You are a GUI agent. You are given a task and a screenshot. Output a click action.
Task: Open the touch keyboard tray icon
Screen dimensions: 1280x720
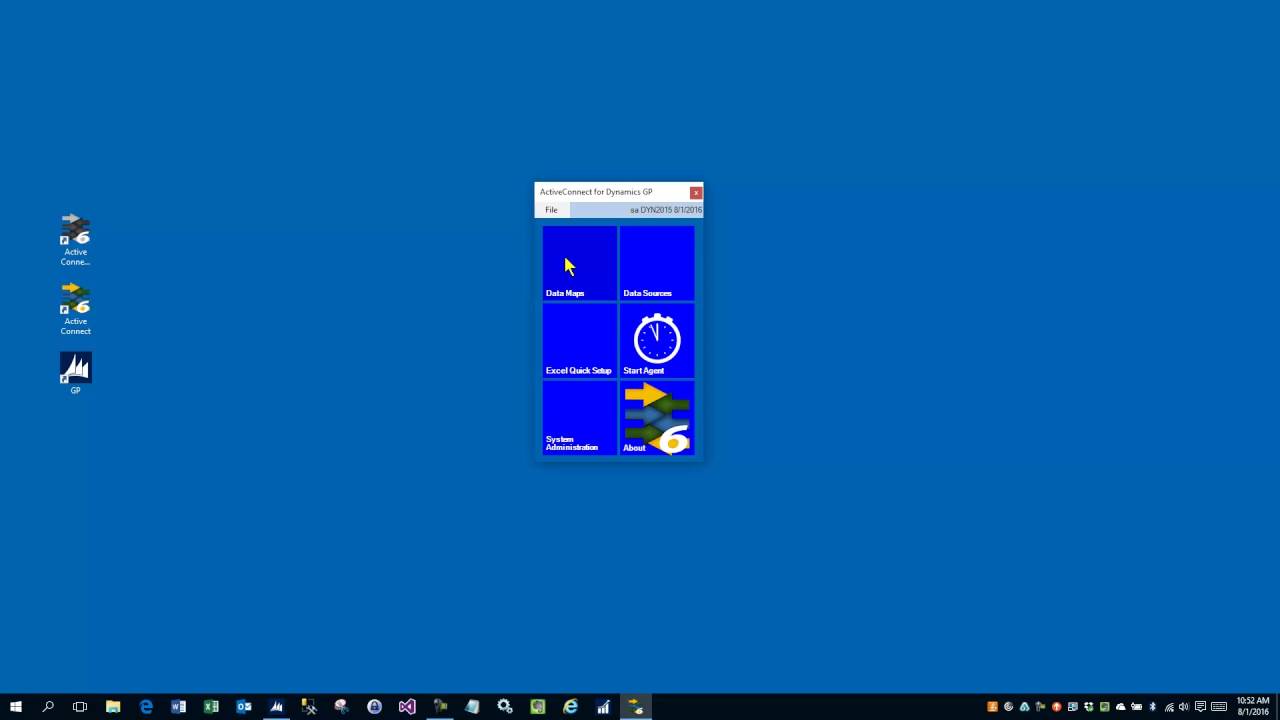pyautogui.click(x=1218, y=707)
